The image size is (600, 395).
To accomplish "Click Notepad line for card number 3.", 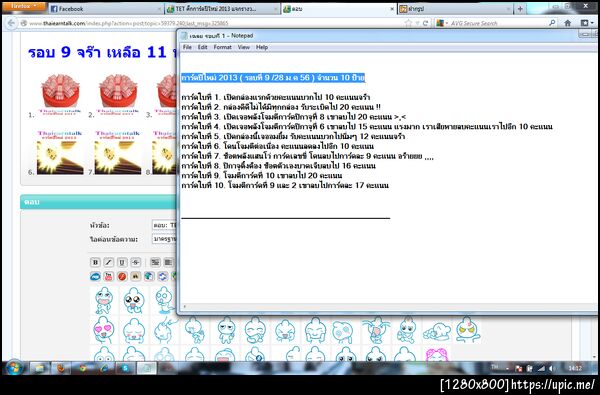I will click(293, 117).
